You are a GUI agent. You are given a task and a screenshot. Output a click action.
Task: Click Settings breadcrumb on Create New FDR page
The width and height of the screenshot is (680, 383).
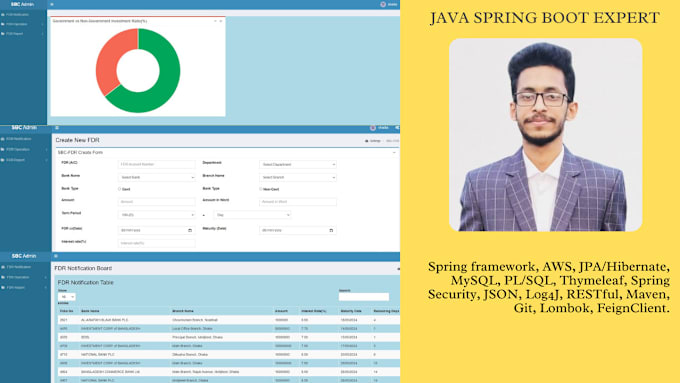point(373,141)
